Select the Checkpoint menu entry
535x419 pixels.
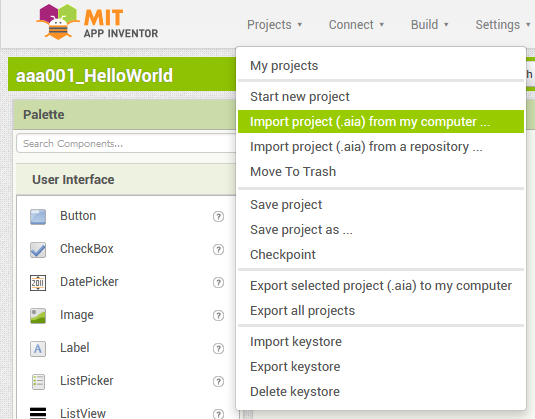[x=381, y=255]
